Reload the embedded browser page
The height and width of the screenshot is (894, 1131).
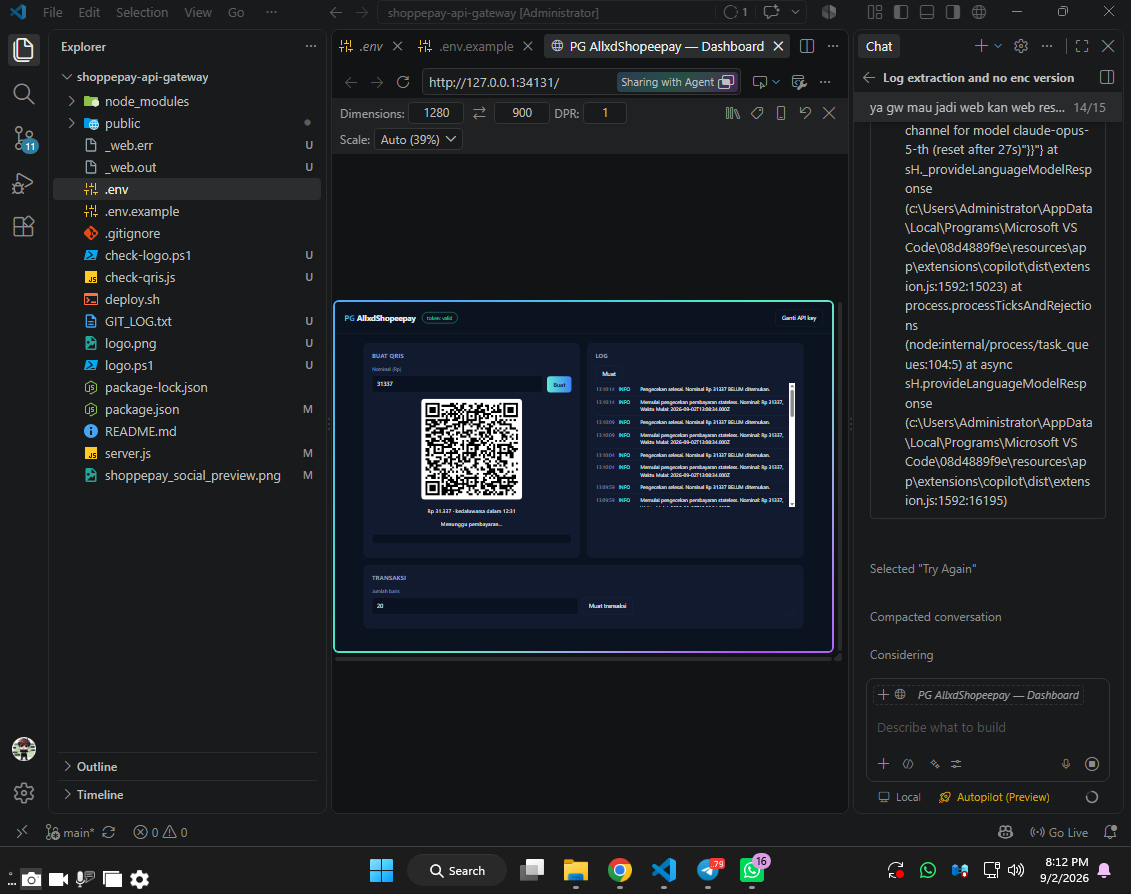[x=403, y=82]
